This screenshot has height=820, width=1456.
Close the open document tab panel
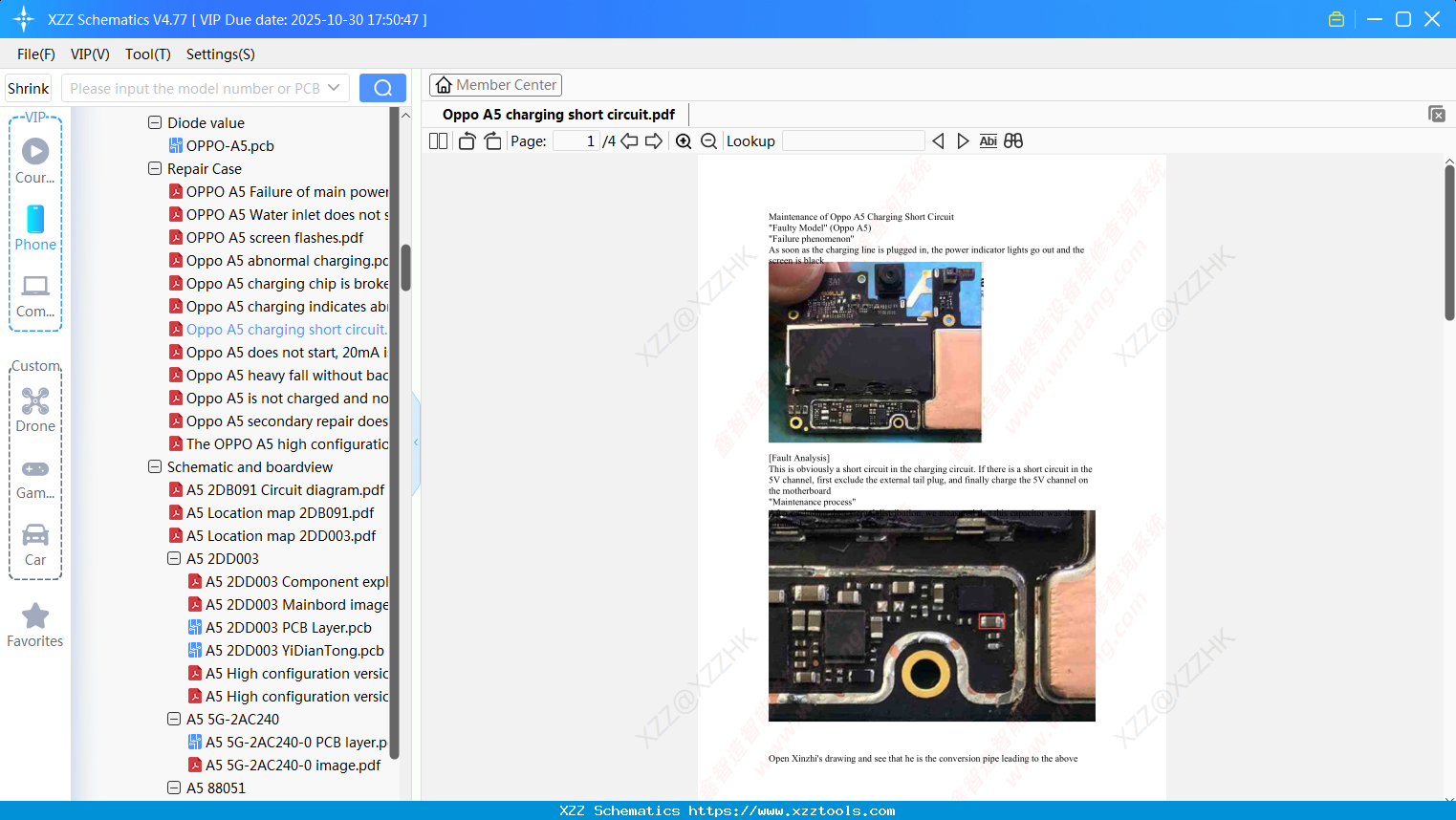[x=1437, y=115]
